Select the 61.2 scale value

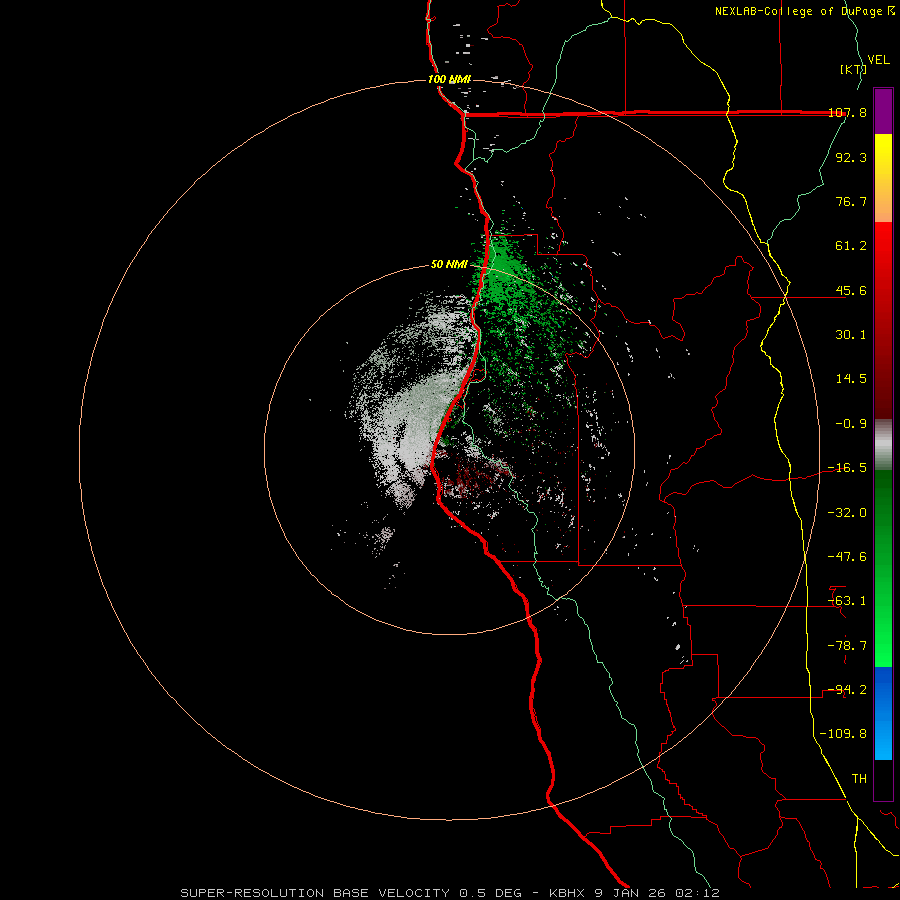851,246
